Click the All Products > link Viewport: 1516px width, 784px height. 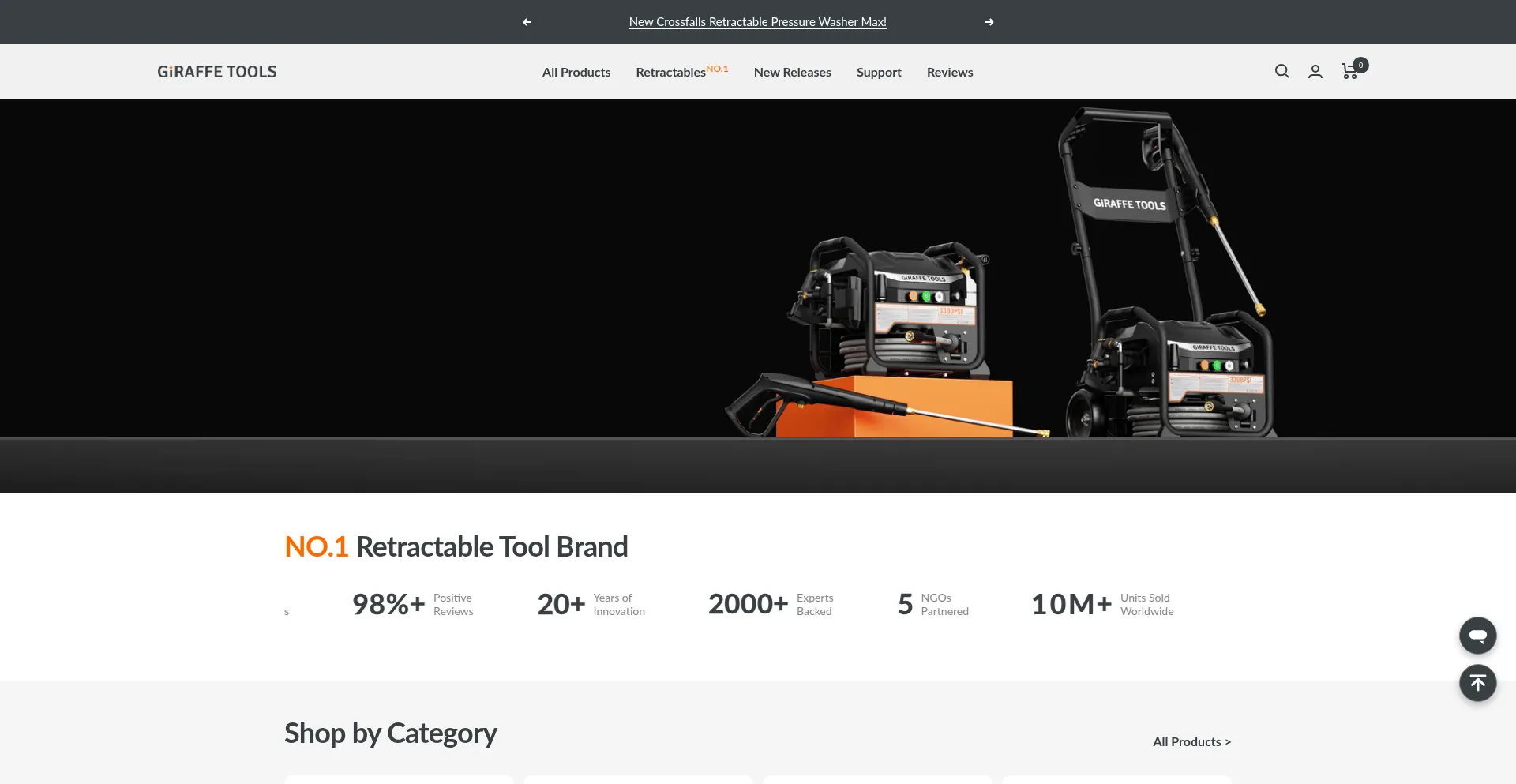click(1191, 742)
